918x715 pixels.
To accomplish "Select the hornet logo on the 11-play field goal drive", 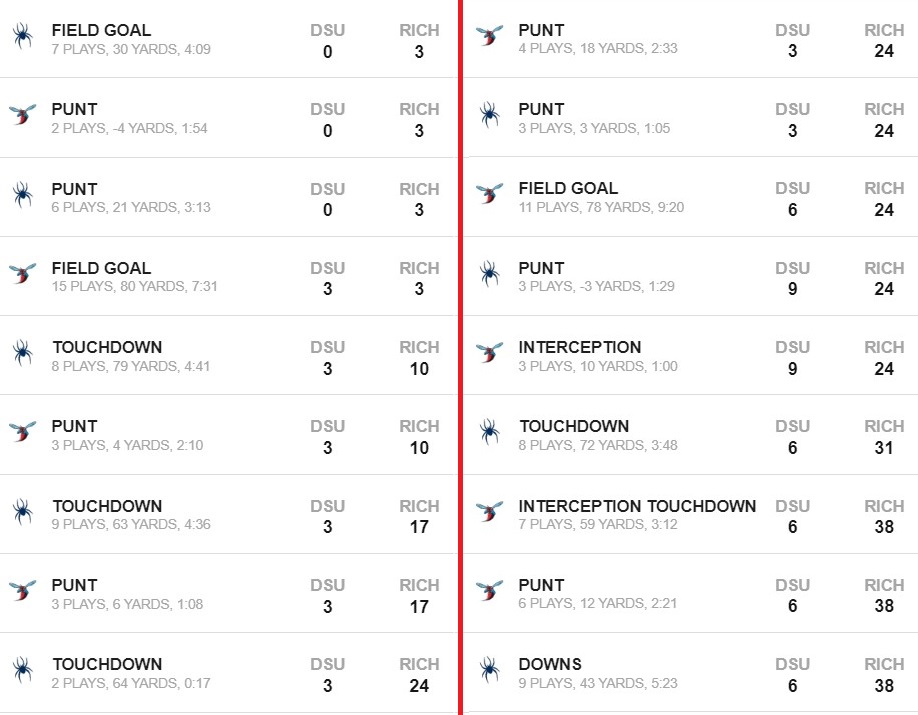I will pyautogui.click(x=489, y=194).
